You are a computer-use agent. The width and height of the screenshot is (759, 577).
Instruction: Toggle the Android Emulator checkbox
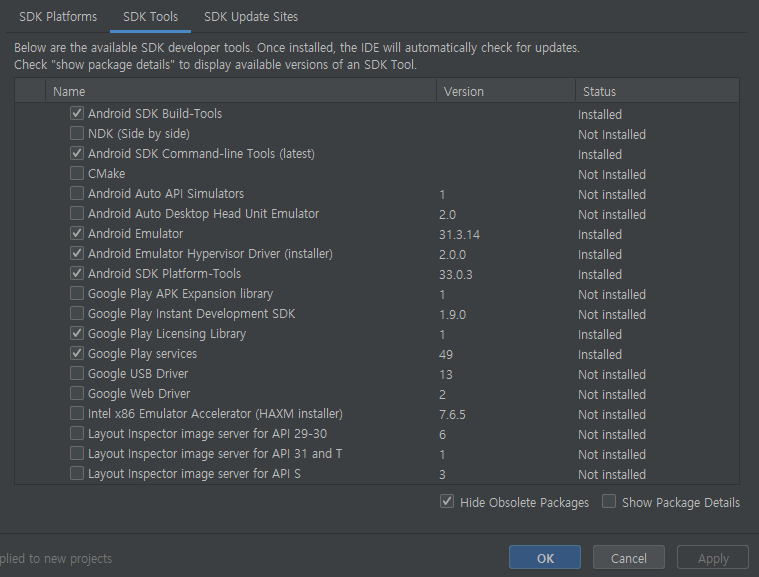tap(76, 233)
